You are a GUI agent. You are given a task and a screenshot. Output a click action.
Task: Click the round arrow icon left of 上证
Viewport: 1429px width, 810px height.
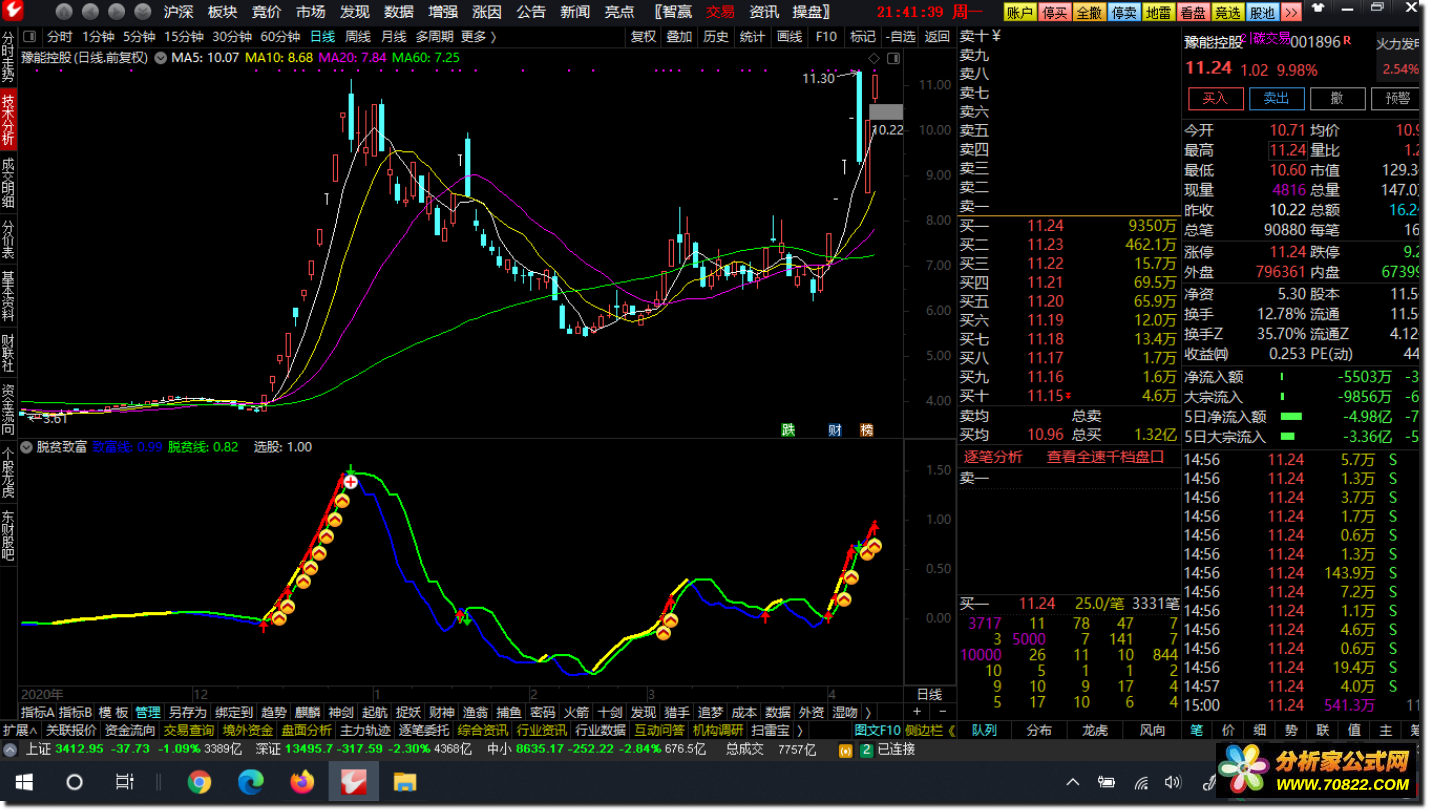(x=11, y=749)
